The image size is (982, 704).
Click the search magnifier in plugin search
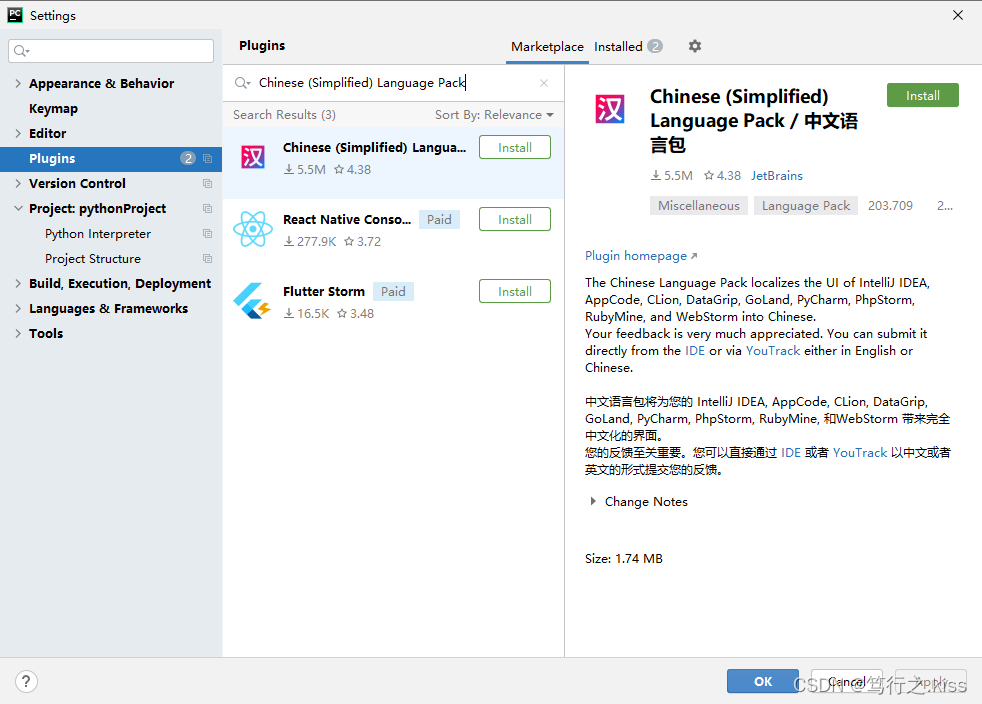coord(242,83)
